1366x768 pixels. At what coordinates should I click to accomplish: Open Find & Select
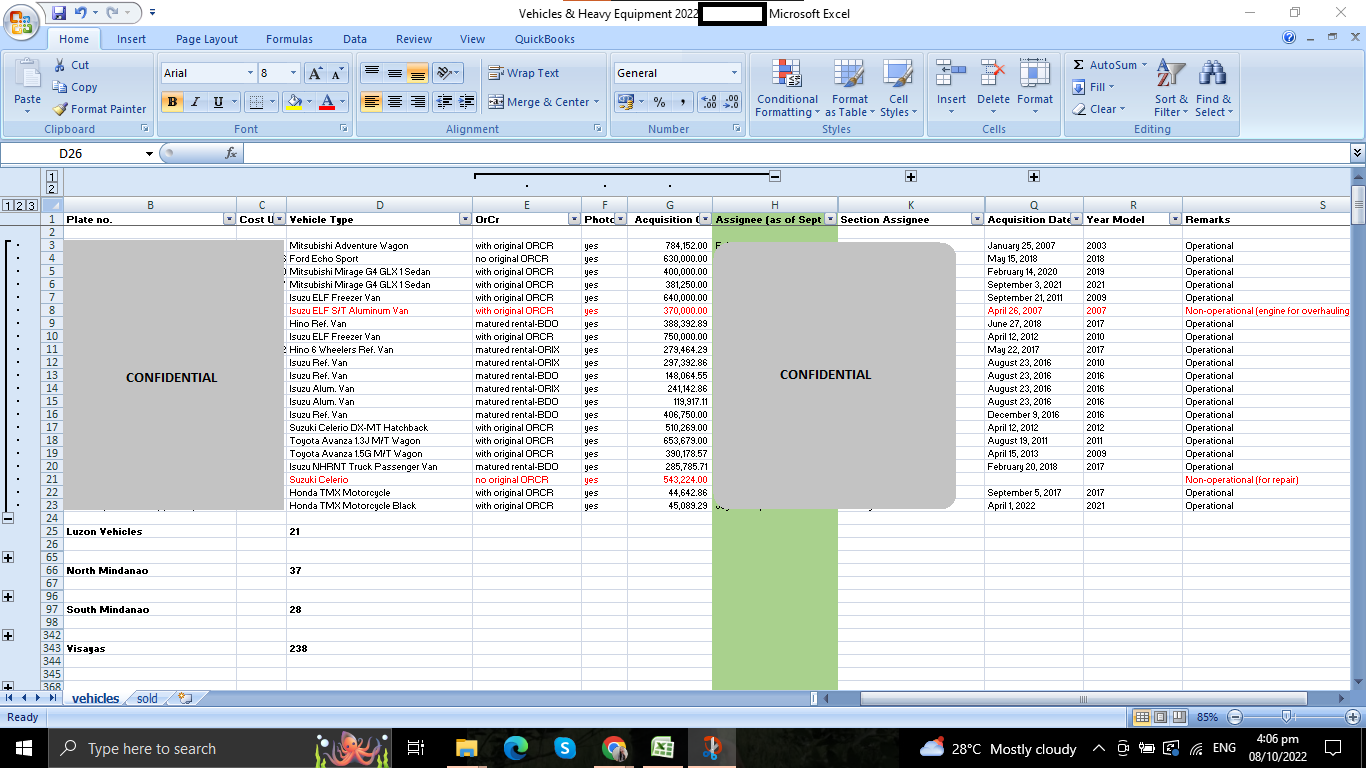click(1213, 88)
